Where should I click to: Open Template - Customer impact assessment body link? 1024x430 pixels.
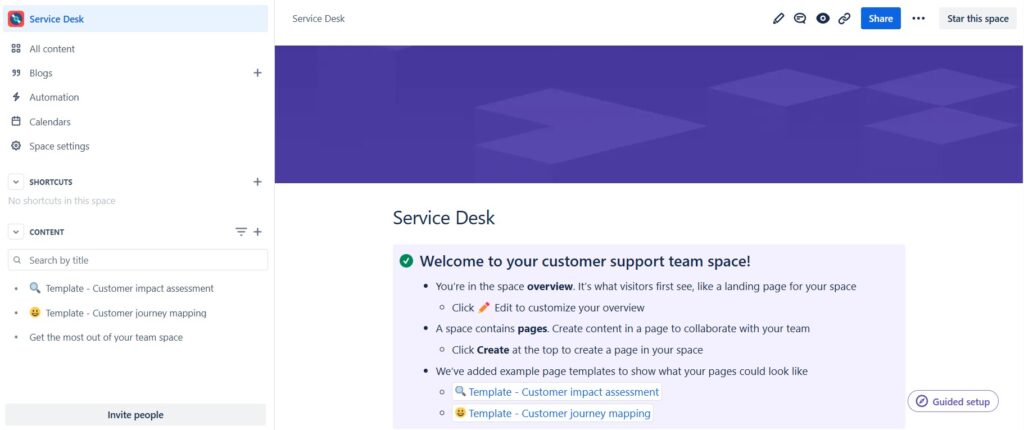(x=556, y=392)
